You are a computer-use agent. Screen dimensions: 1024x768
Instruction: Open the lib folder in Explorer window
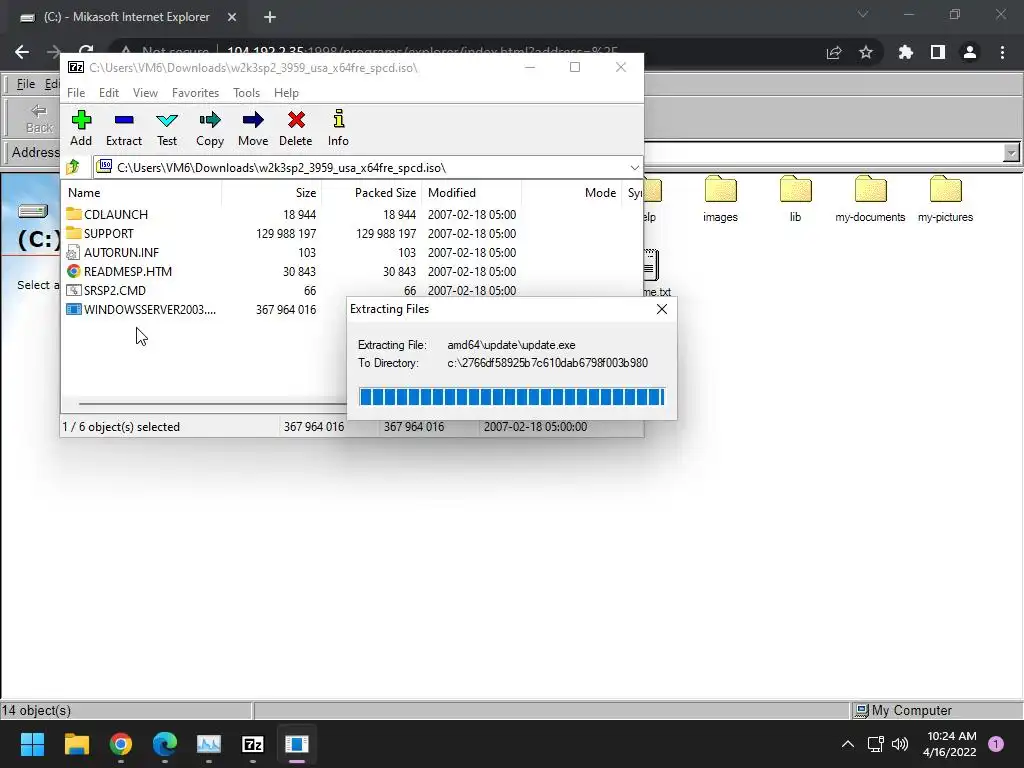795,199
